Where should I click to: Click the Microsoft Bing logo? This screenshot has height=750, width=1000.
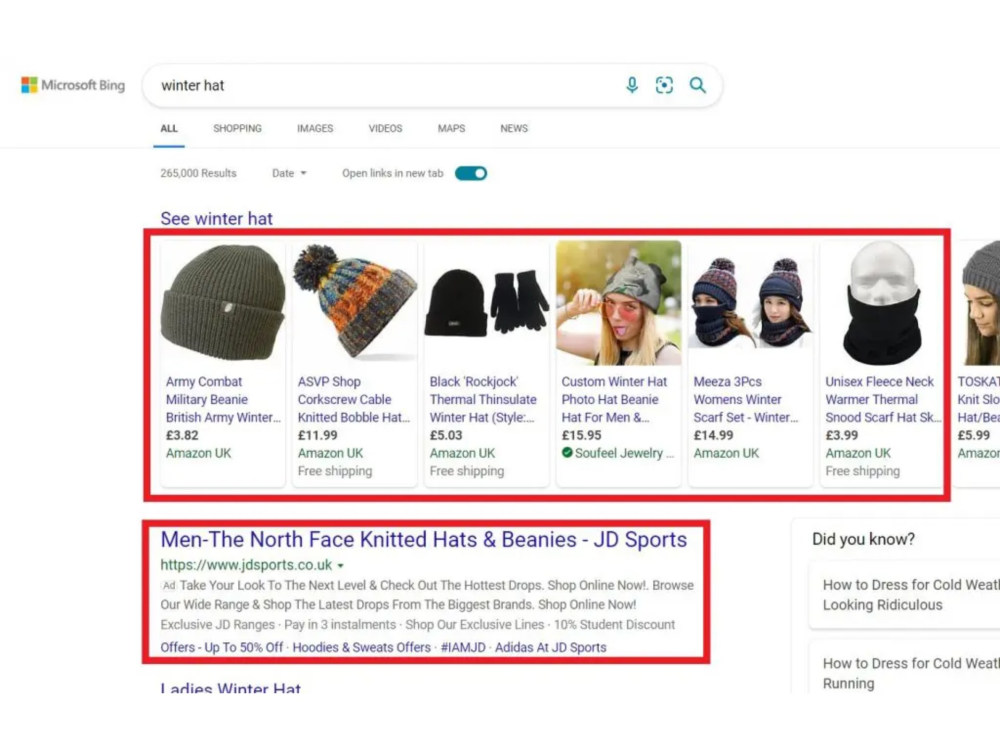tap(73, 85)
